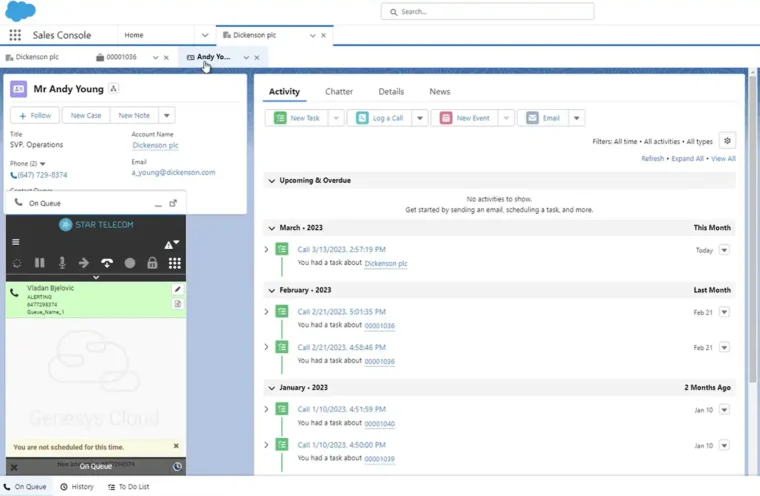This screenshot has height=496, width=760.
Task: Open the On Queue utility bar item
Action: [x=25, y=486]
